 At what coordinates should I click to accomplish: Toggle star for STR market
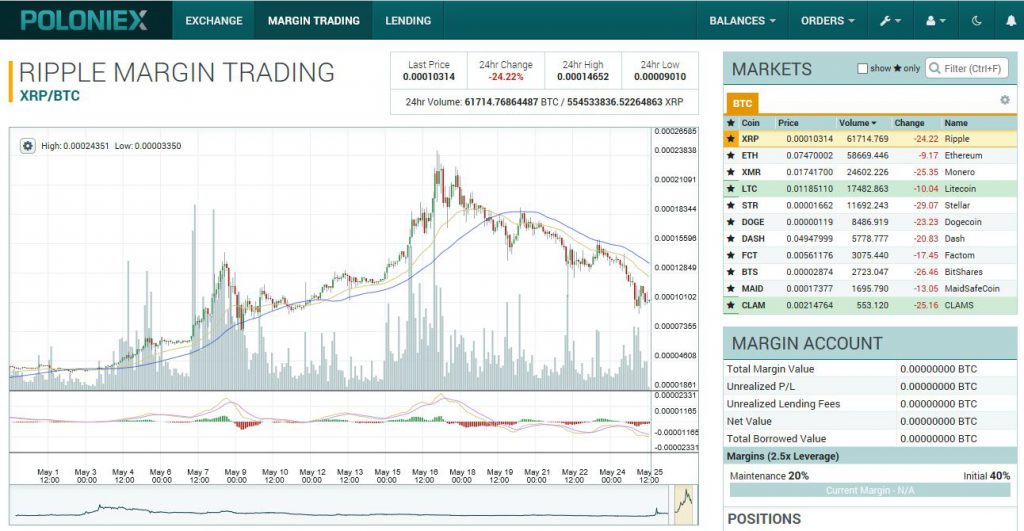click(x=731, y=206)
